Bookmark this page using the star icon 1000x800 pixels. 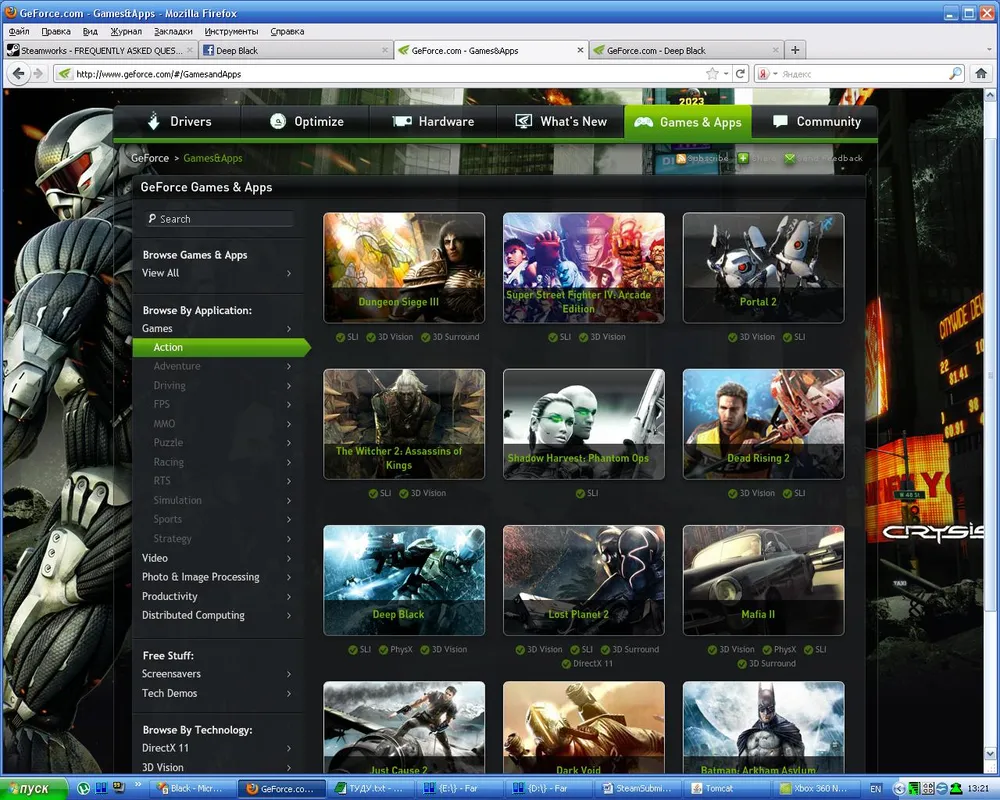coord(712,74)
